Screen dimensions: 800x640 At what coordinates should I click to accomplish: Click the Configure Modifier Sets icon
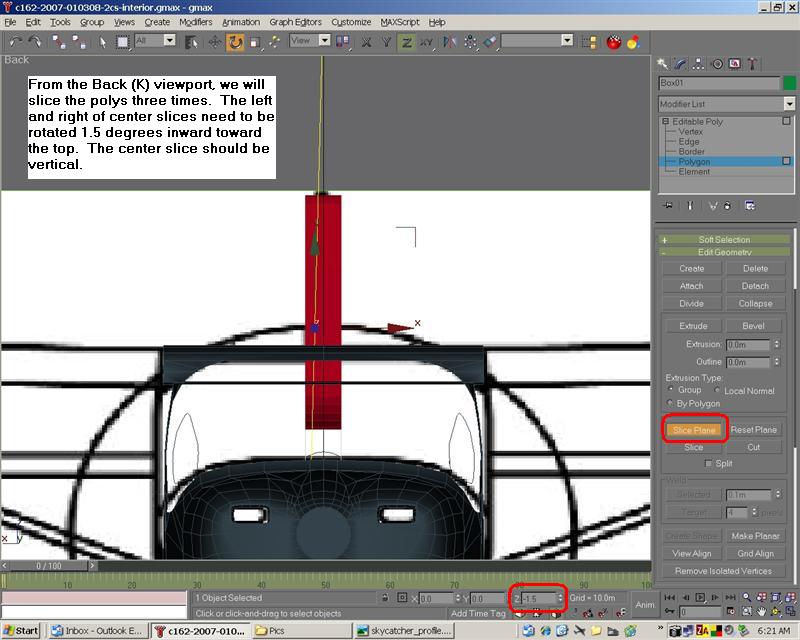pos(750,206)
